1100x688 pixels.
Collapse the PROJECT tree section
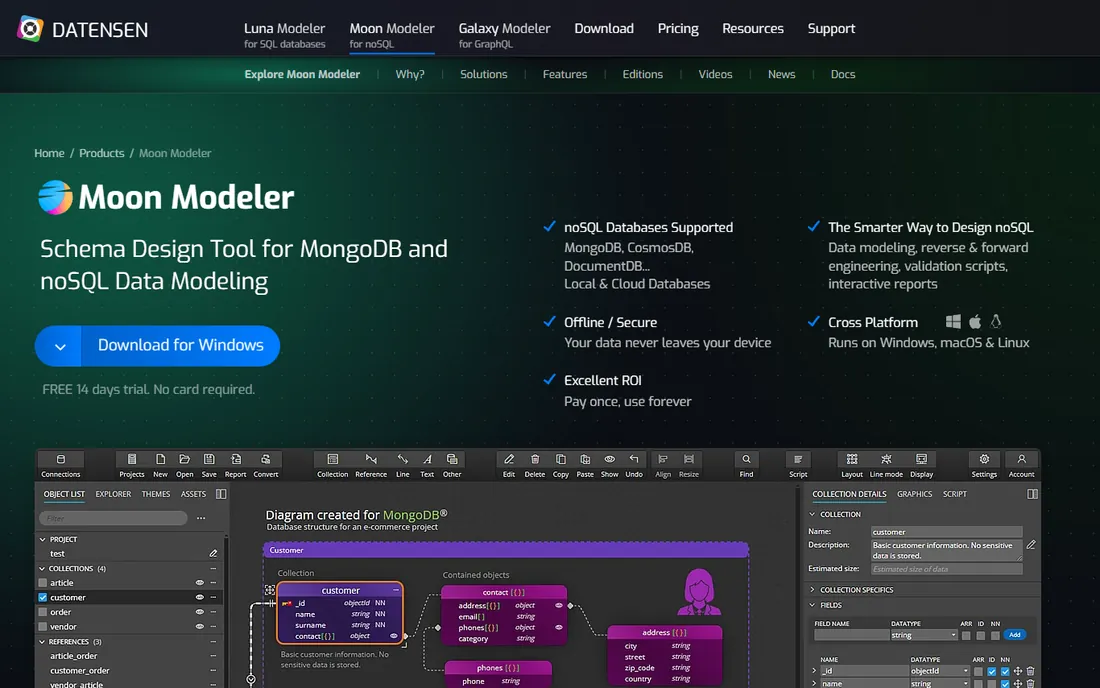43,539
